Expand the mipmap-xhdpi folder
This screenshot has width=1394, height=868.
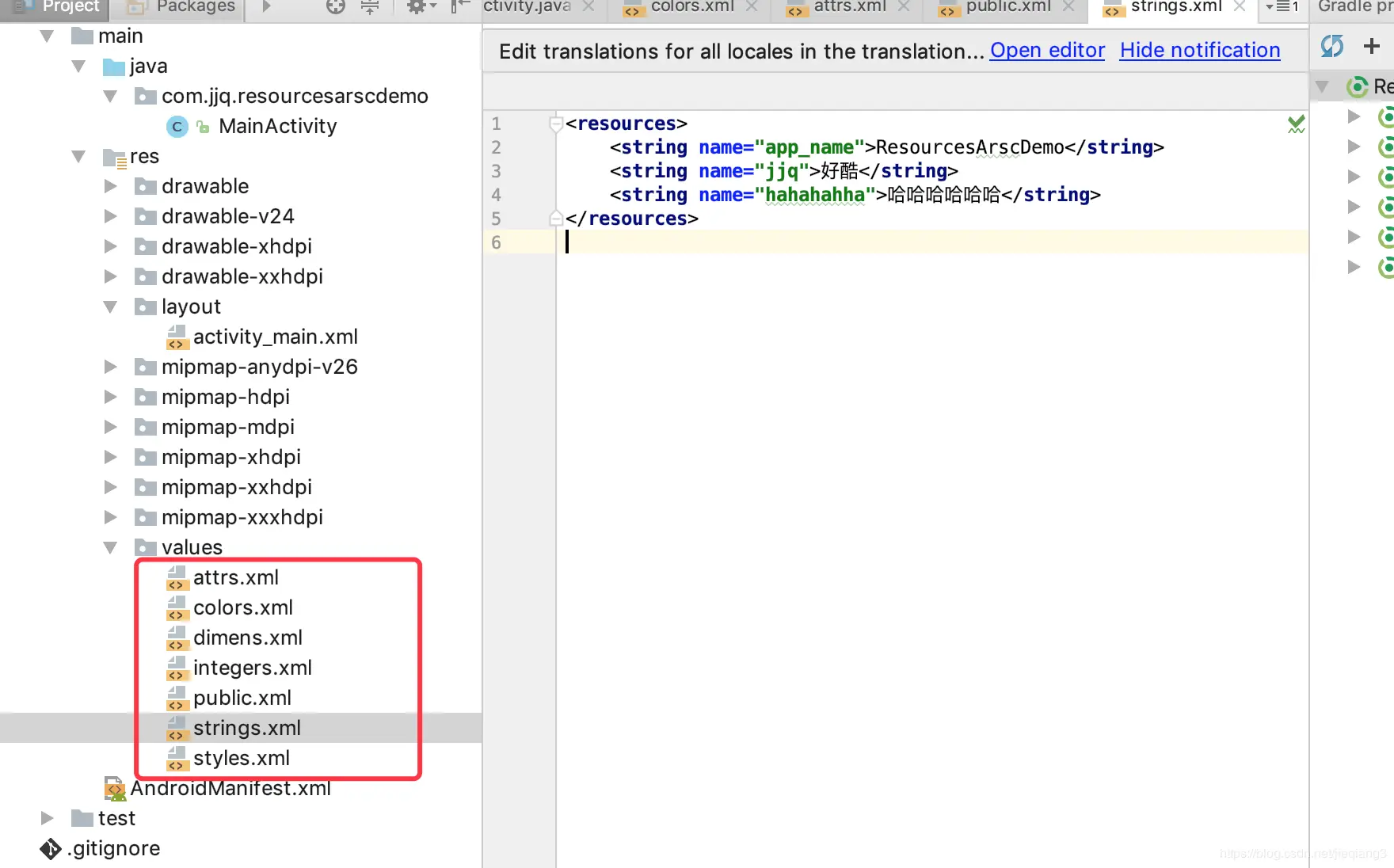click(110, 458)
